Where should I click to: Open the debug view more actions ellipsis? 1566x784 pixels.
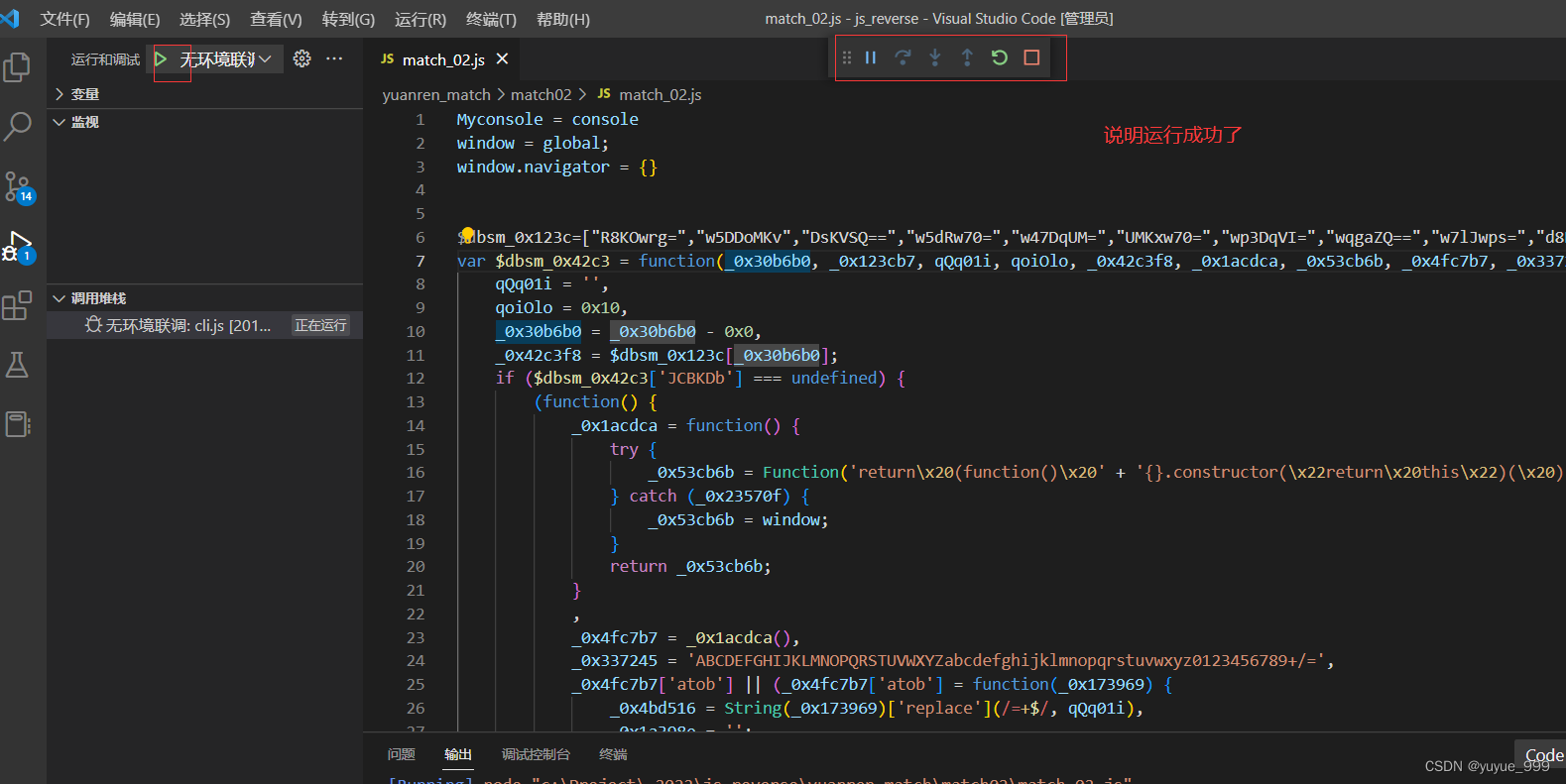(334, 58)
